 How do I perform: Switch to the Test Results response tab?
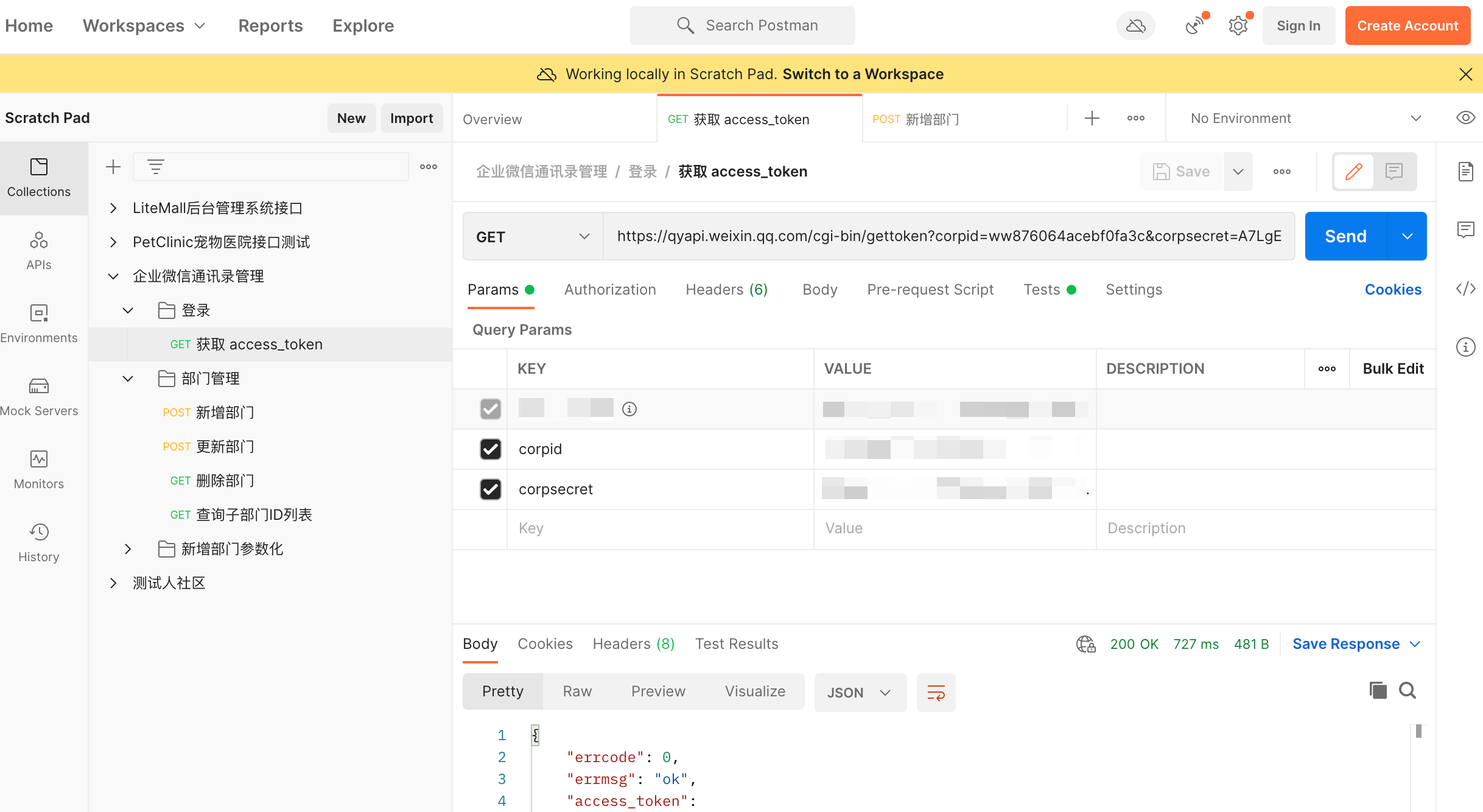coord(737,644)
